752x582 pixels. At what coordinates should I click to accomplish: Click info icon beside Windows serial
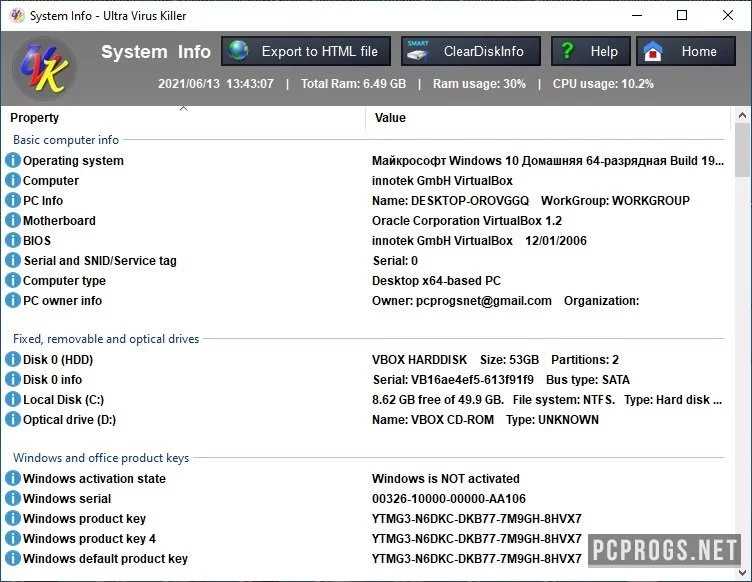pyautogui.click(x=13, y=499)
